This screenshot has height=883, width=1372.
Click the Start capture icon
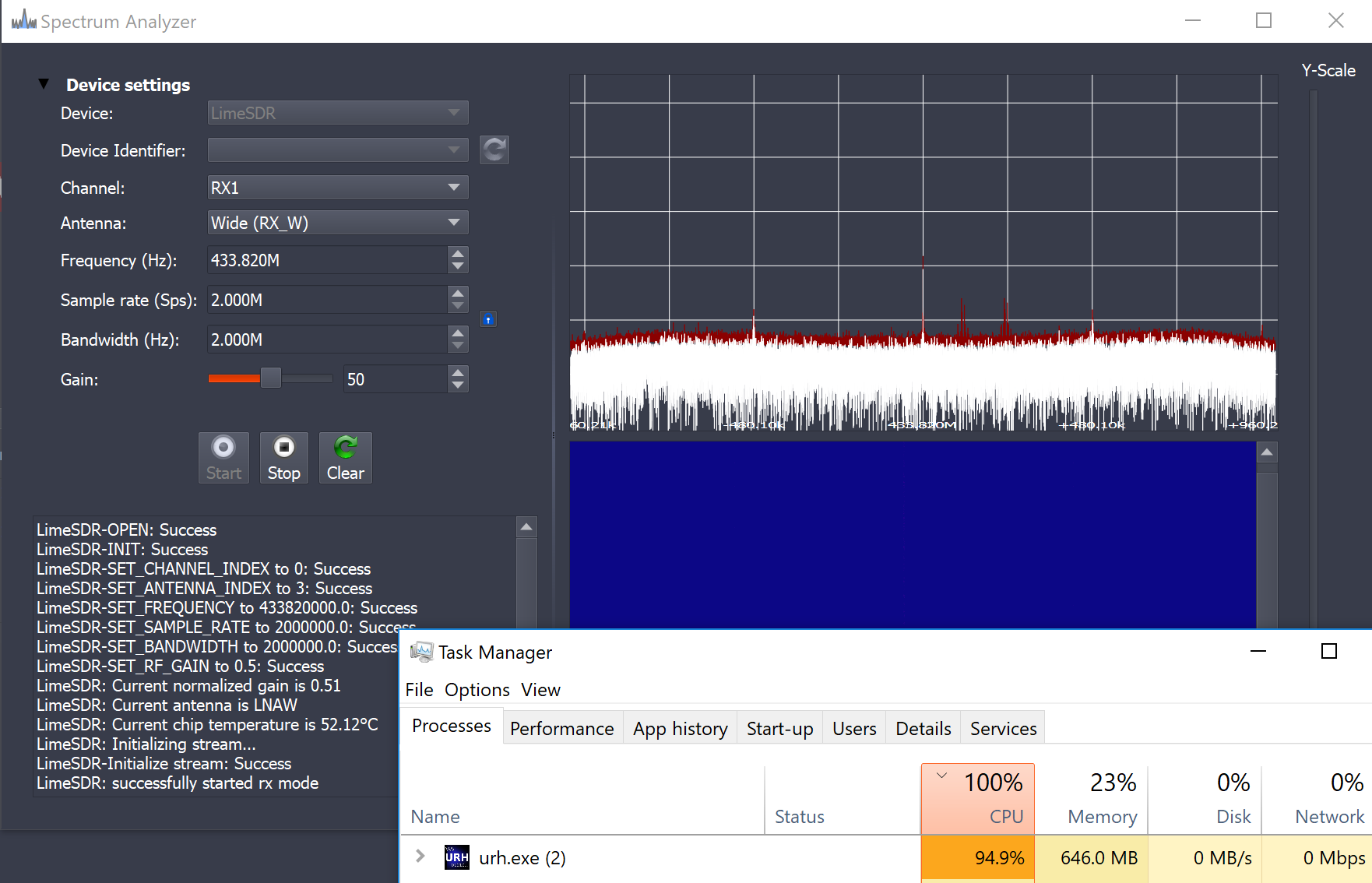point(223,457)
